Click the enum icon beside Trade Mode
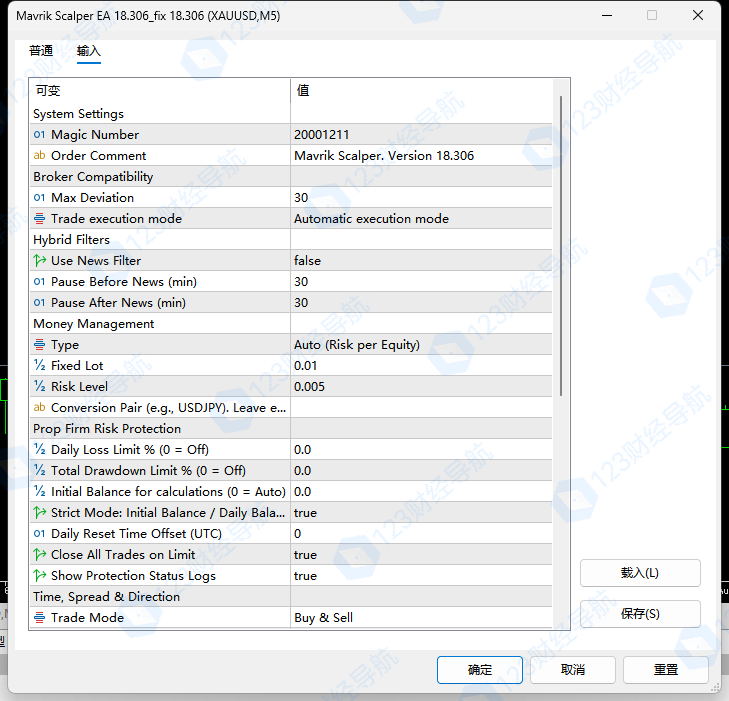The image size is (729, 701). coord(40,618)
